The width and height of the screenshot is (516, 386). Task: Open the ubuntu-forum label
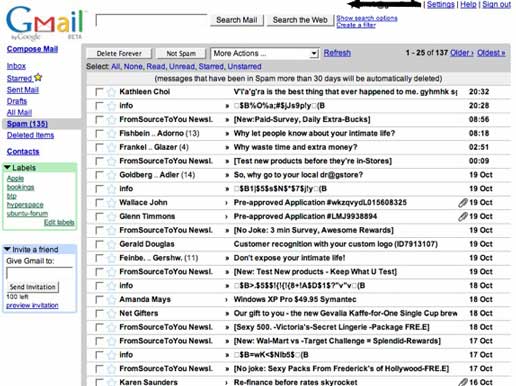(x=27, y=213)
